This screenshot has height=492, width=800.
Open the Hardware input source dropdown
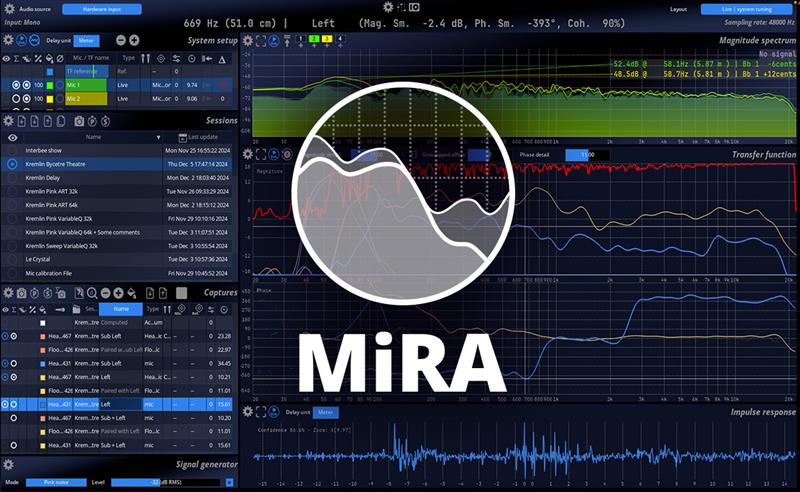pyautogui.click(x=102, y=9)
